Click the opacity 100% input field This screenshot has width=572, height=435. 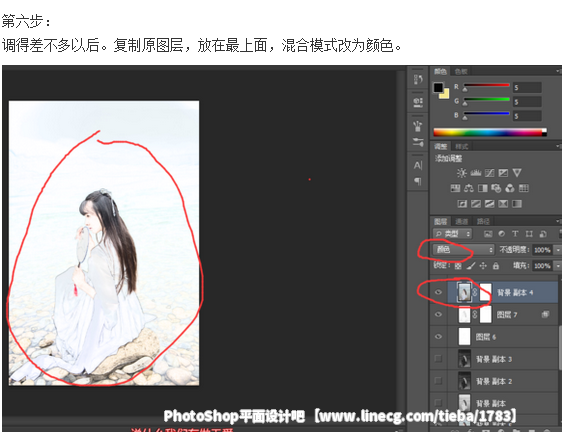543,250
